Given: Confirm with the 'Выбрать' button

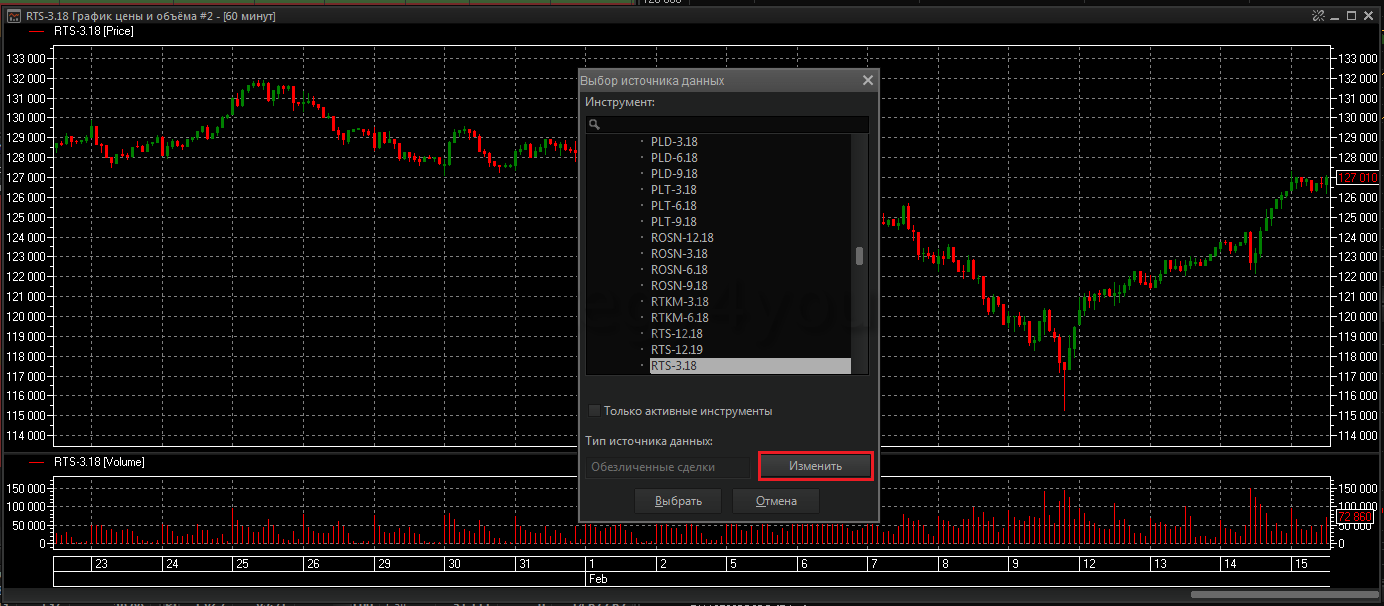Looking at the screenshot, I should pos(678,501).
